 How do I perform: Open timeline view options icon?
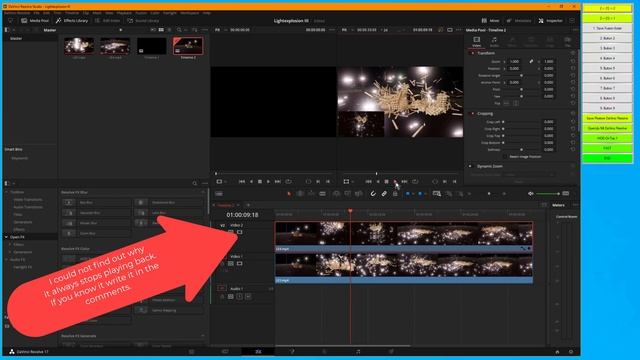[x=219, y=194]
